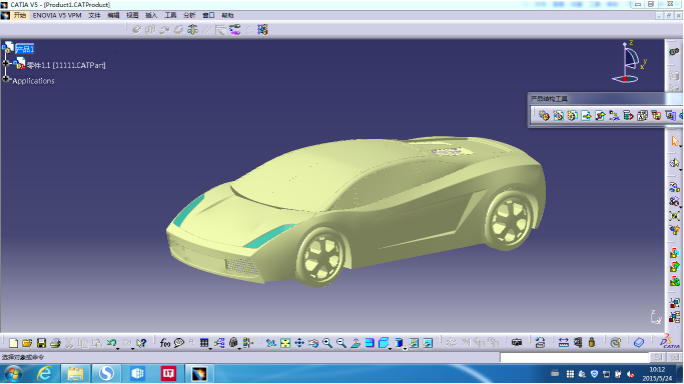Open the 开始 (Start) menu
The height and width of the screenshot is (384, 684).
point(20,15)
